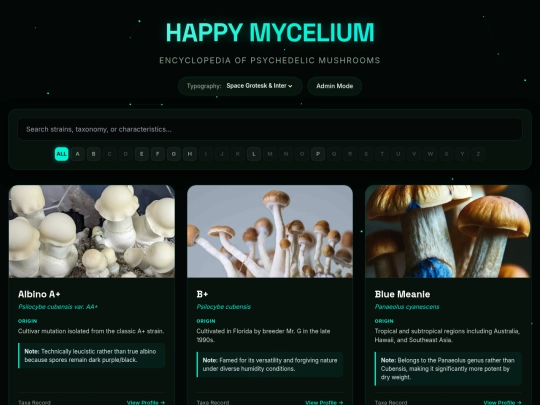
Task: Click Panaeolus cyanescens species name
Action: (407, 307)
